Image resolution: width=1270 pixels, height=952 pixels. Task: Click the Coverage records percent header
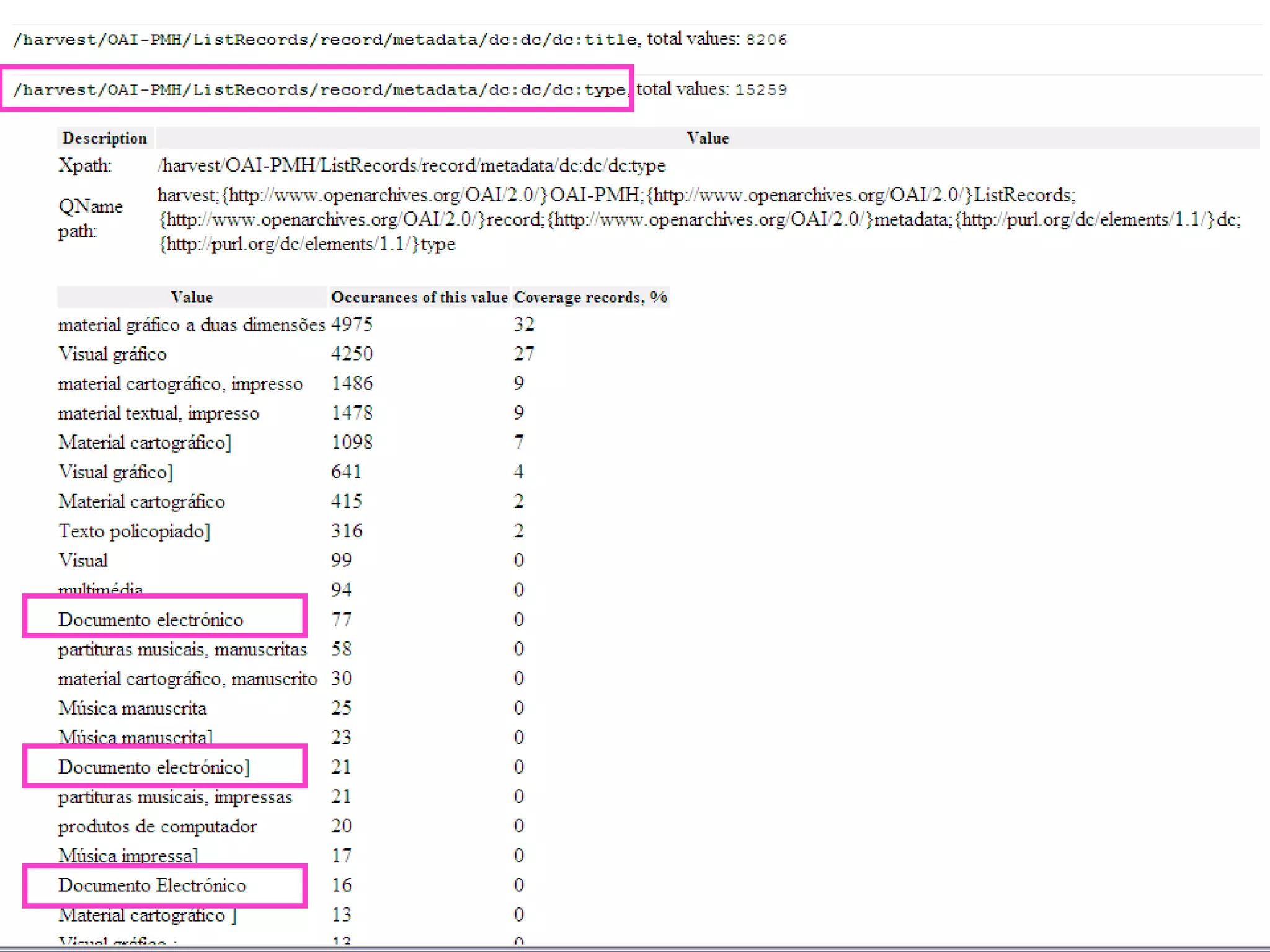click(590, 297)
